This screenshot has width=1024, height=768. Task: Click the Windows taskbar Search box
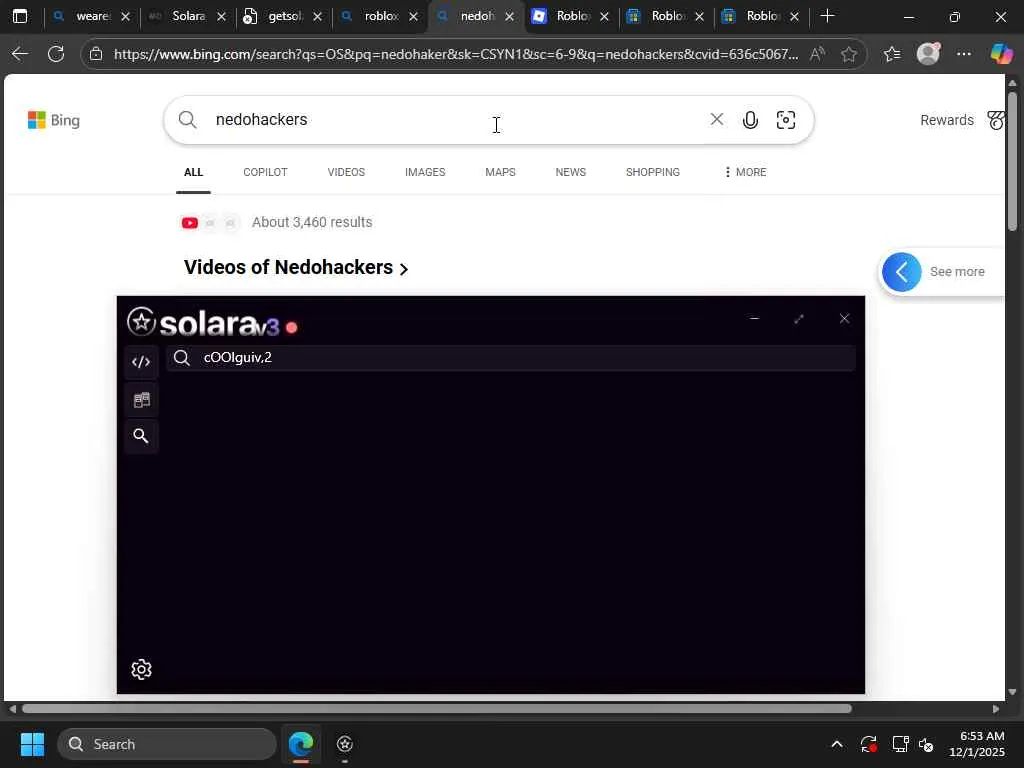pos(167,744)
